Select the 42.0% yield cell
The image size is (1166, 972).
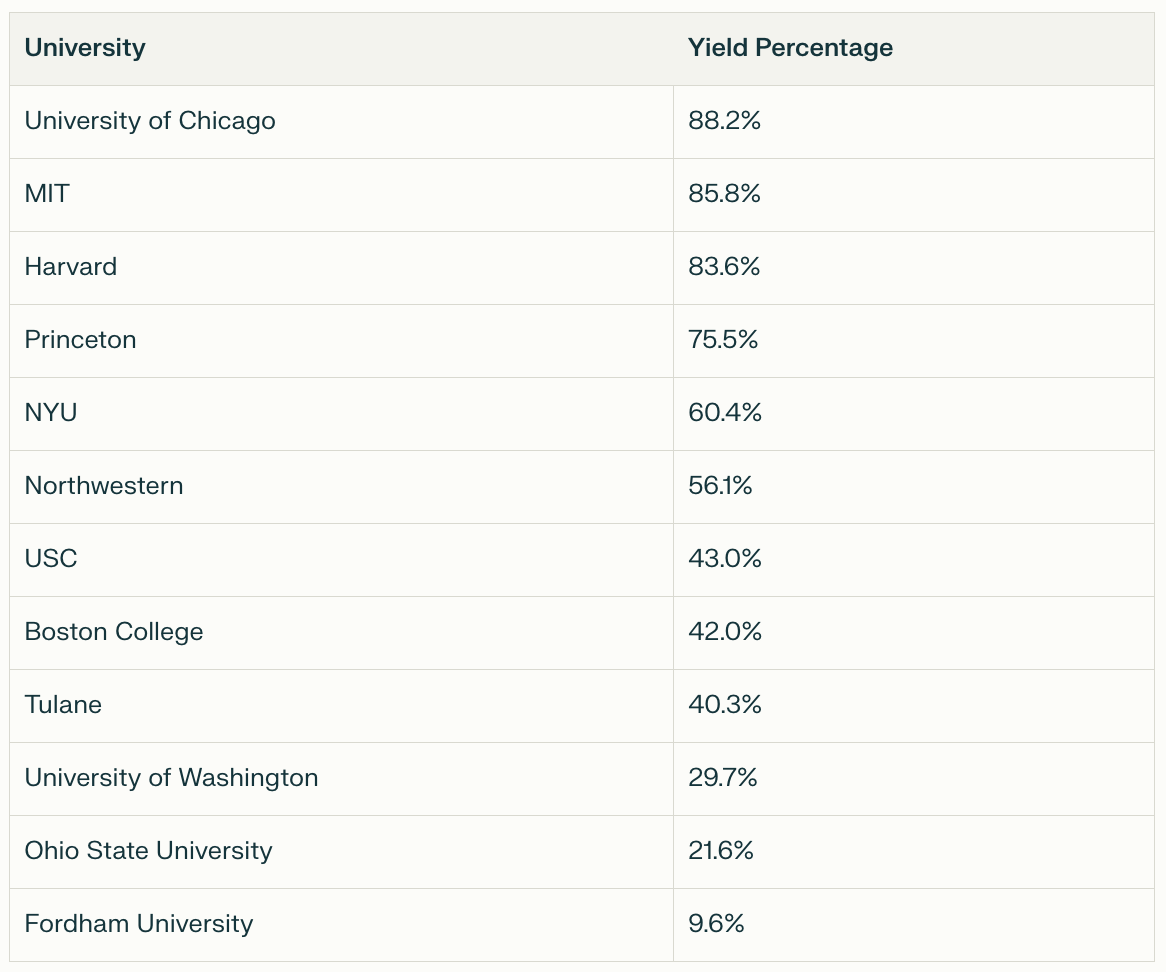click(x=725, y=632)
